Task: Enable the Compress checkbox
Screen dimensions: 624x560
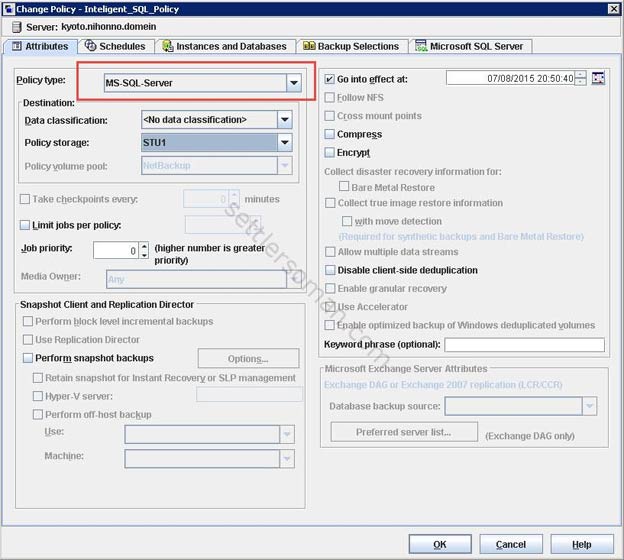Action: (x=330, y=134)
